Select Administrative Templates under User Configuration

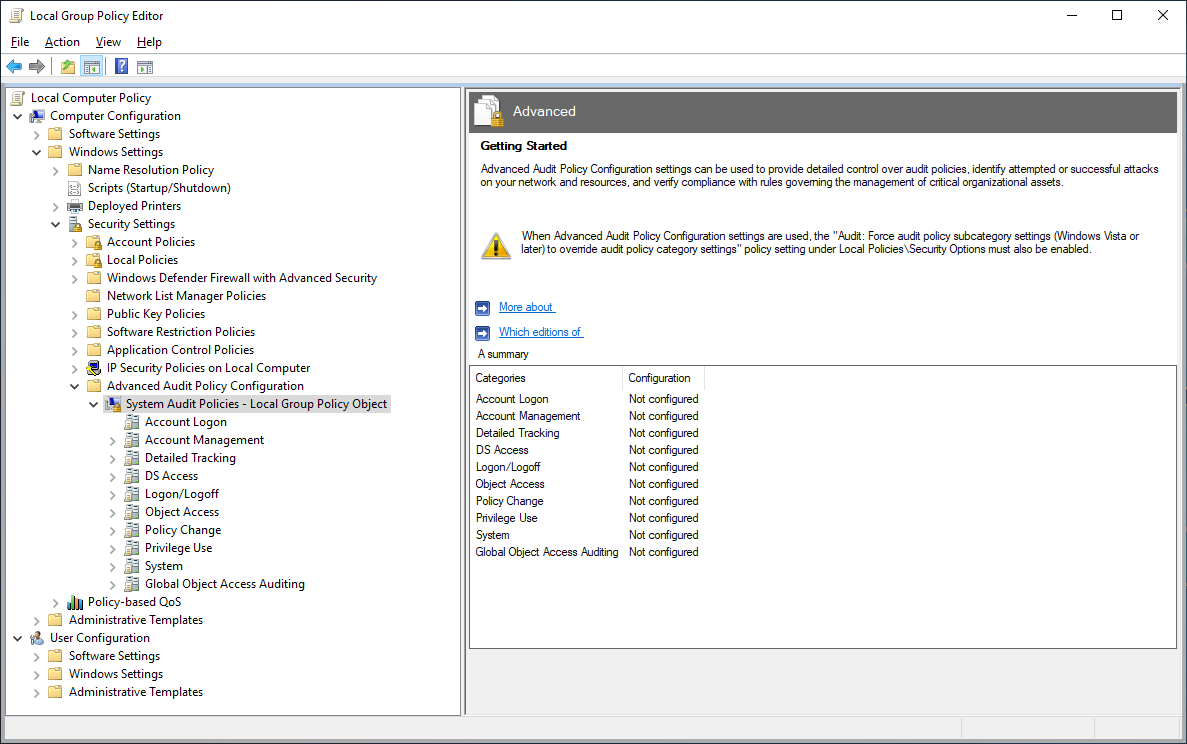click(x=136, y=692)
